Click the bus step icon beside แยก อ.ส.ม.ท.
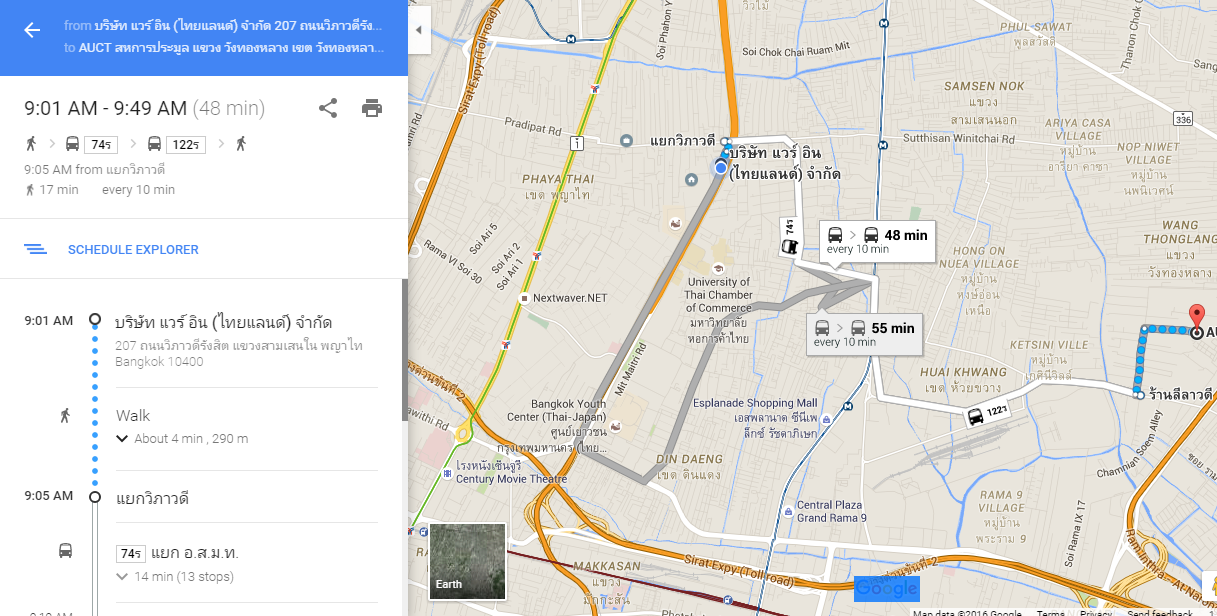The height and width of the screenshot is (616, 1217). click(65, 550)
